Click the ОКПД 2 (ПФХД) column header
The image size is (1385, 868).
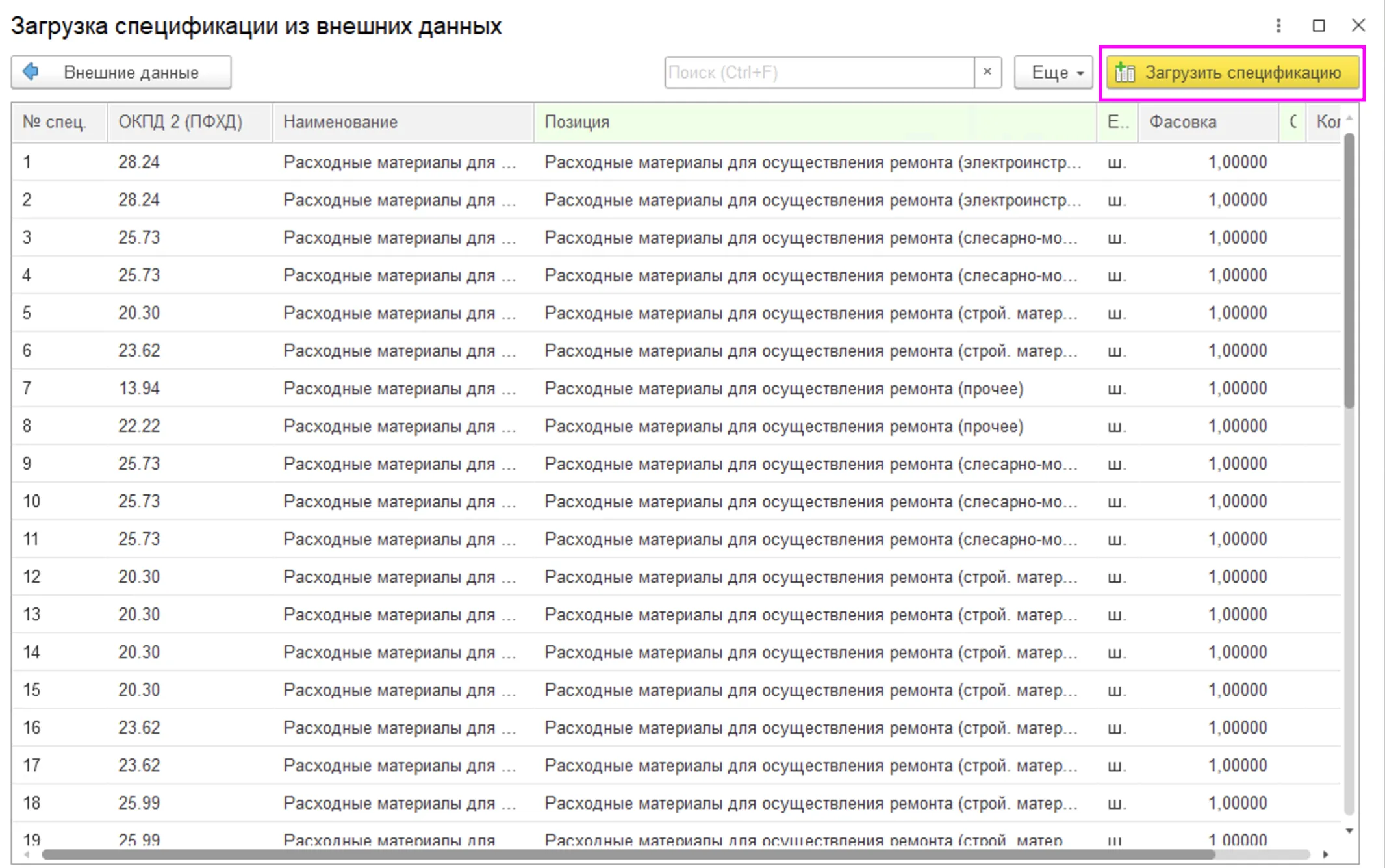click(x=190, y=122)
